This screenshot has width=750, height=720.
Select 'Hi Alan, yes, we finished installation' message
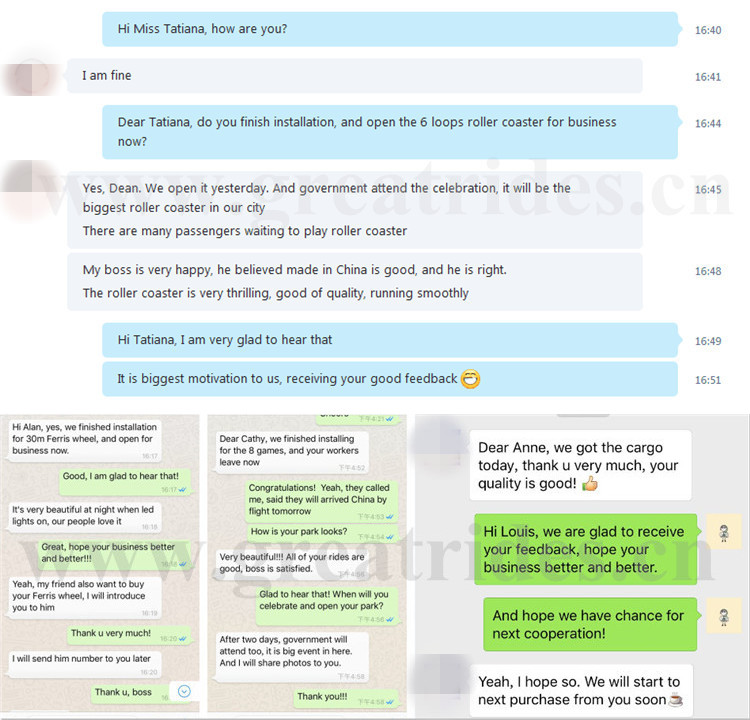pyautogui.click(x=85, y=440)
